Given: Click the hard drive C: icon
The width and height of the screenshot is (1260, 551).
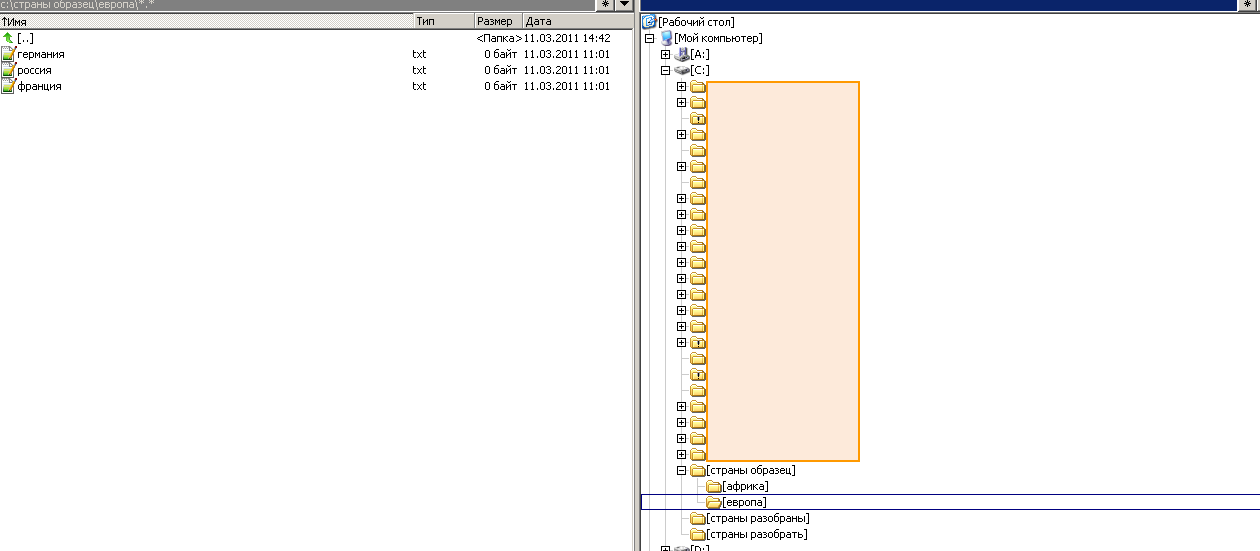Looking at the screenshot, I should pos(682,70).
